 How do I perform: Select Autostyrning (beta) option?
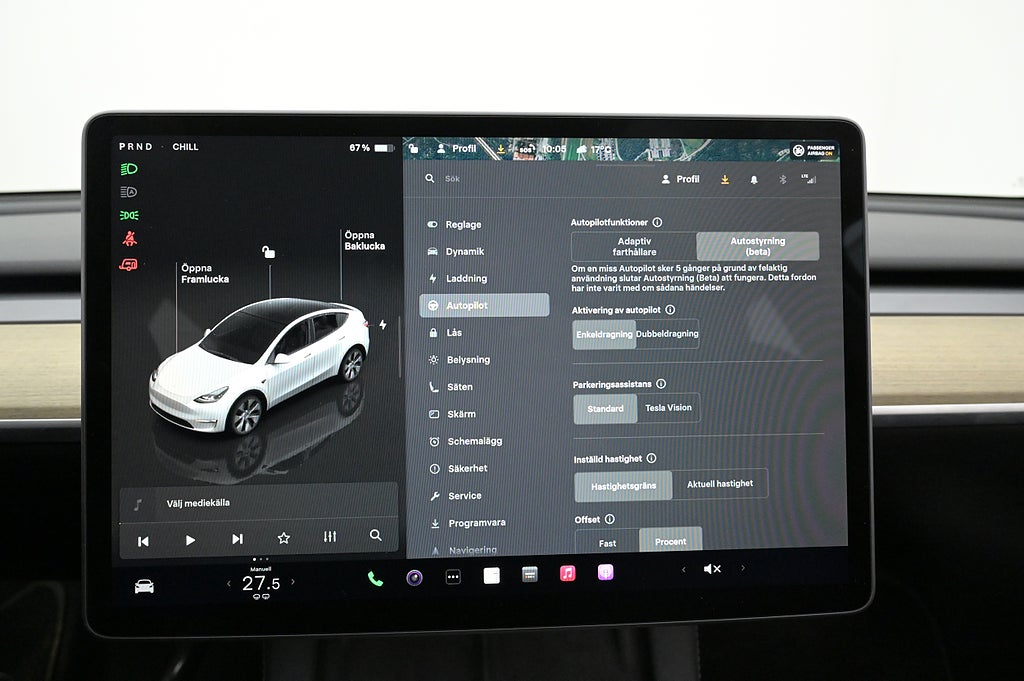[757, 247]
